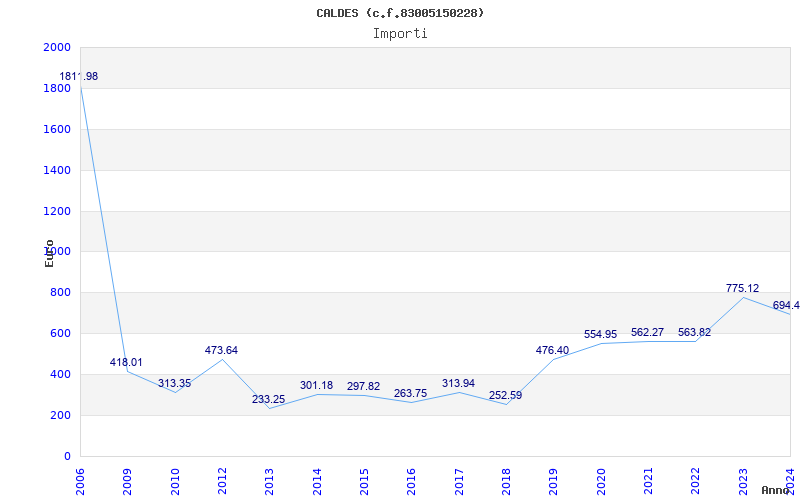
Task: Select the 252.59 data label
Action: tap(505, 395)
